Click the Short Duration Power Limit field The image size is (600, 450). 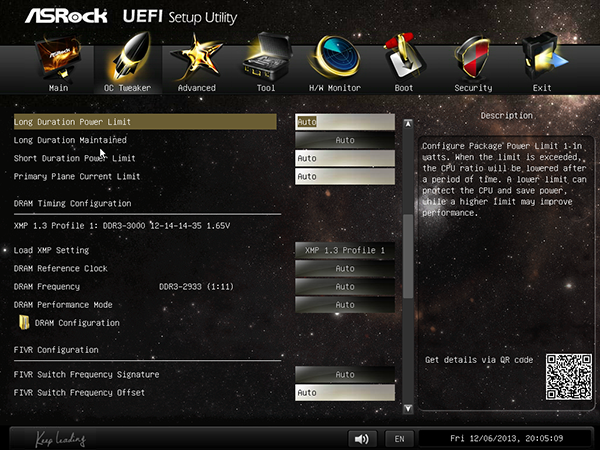pos(345,158)
